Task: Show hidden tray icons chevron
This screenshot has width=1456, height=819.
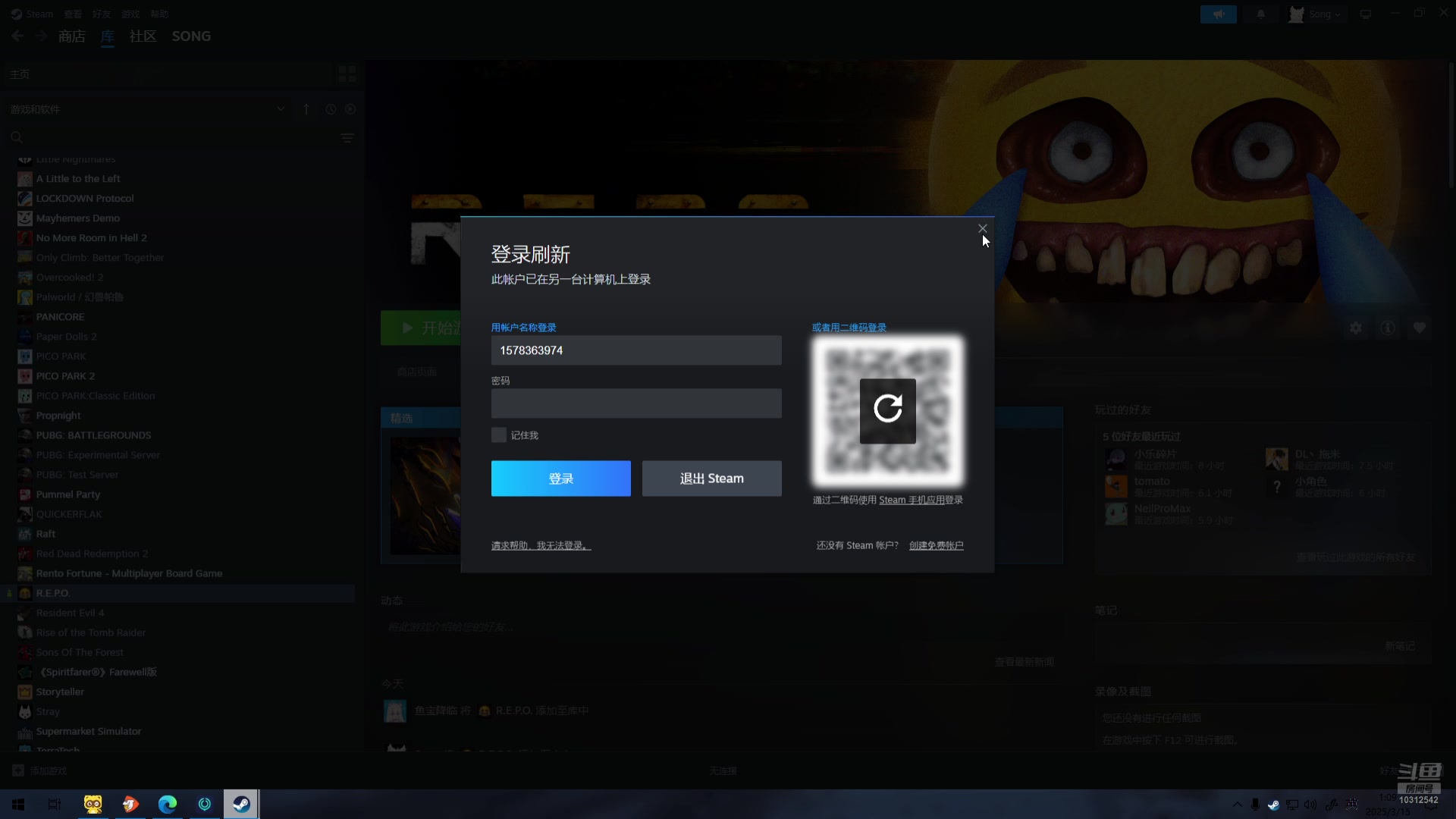Action: 1237,805
